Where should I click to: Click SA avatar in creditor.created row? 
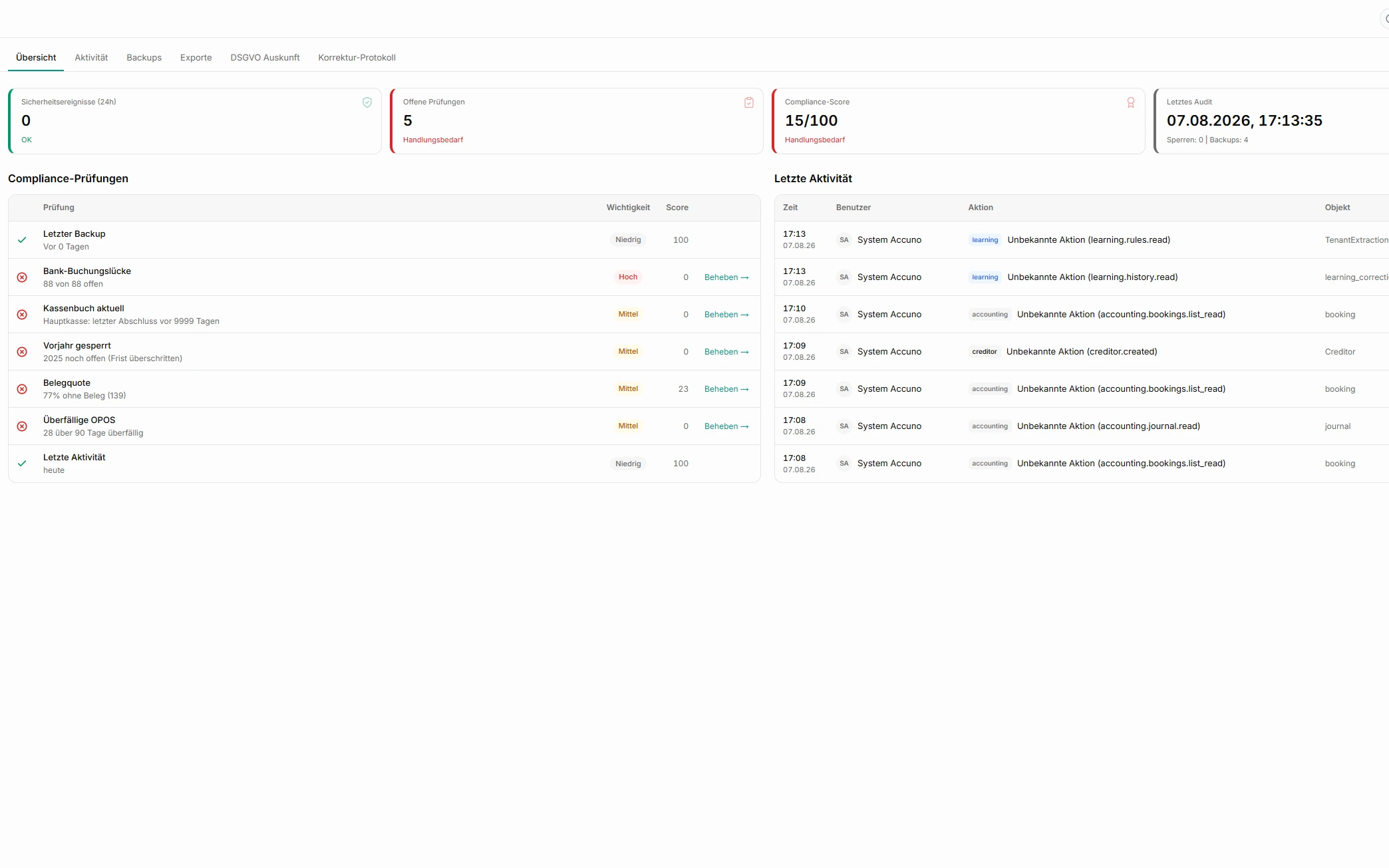coord(844,352)
